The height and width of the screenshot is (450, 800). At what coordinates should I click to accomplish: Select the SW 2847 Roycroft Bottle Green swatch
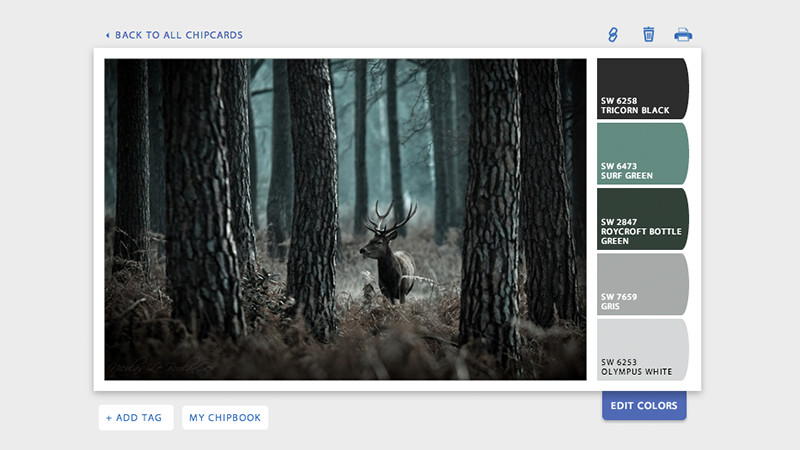643,219
